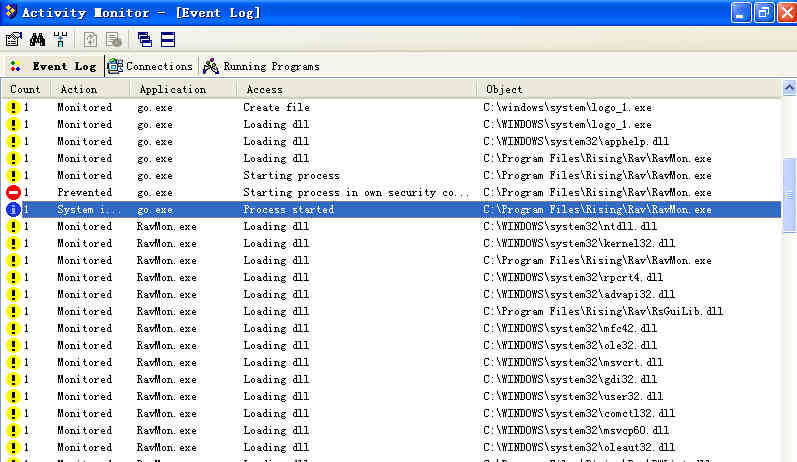Click the warning icon in the gdi32.dll row

click(x=13, y=380)
